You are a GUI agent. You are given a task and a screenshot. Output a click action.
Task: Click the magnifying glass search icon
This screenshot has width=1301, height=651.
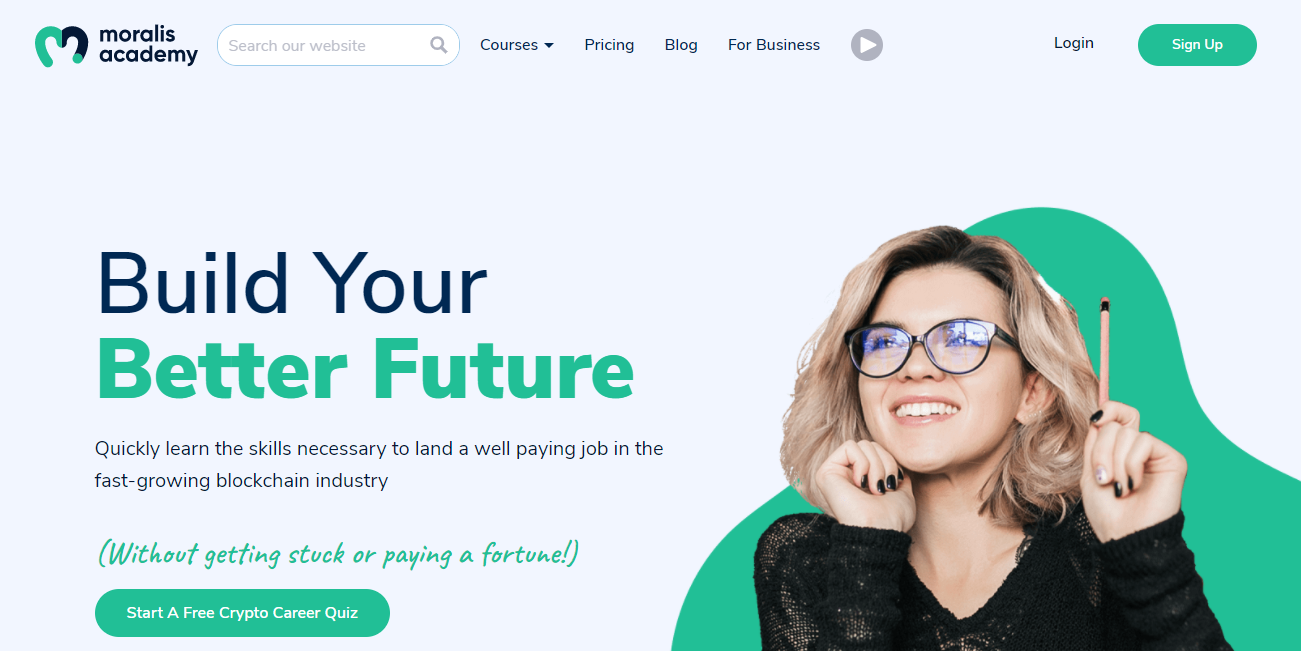tap(439, 45)
